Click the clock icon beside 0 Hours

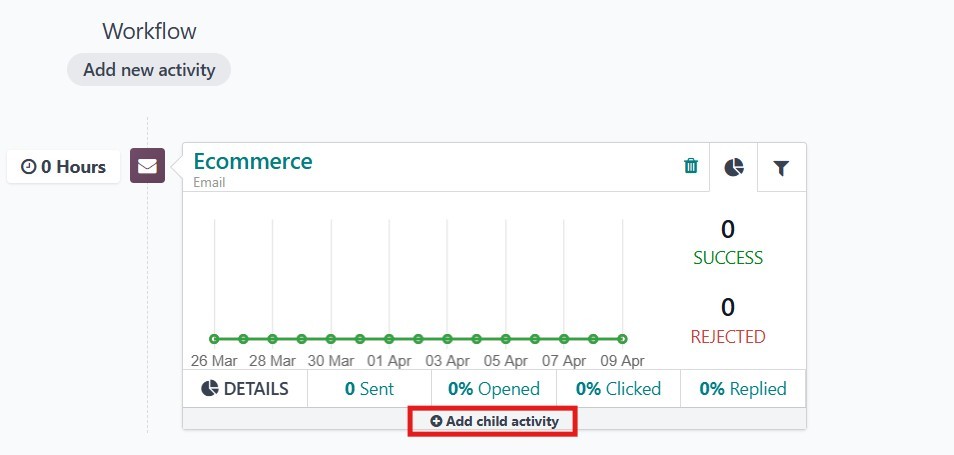point(29,167)
